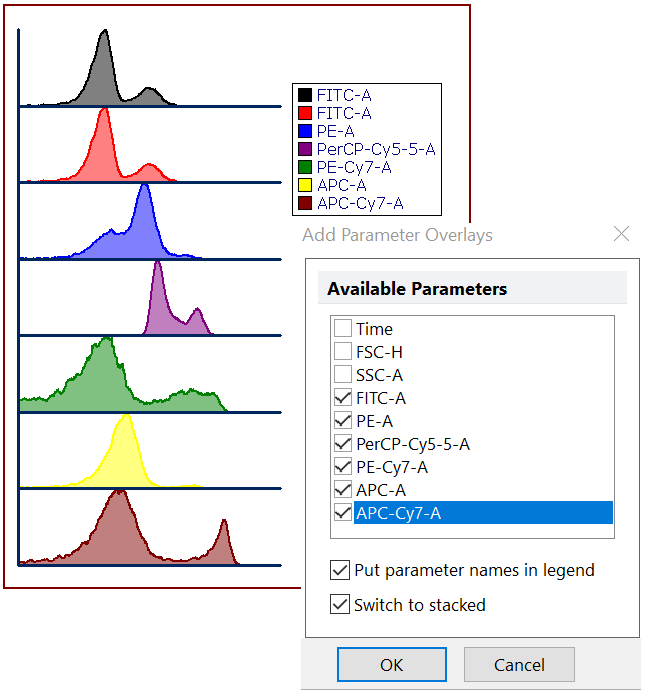Click the black FITC-A legend swatch

point(305,95)
